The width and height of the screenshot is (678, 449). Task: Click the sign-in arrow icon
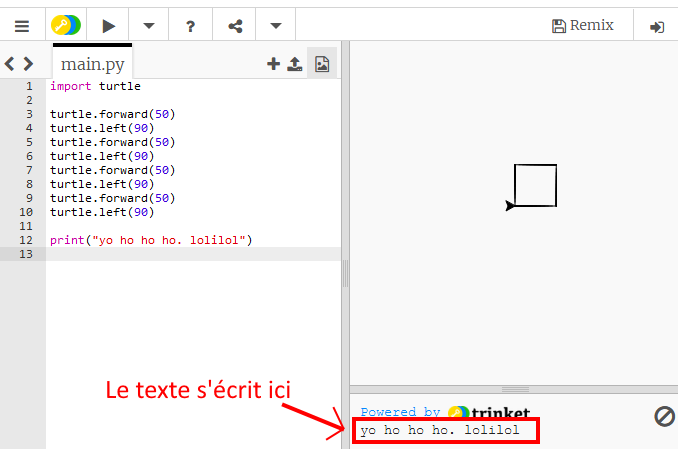[x=657, y=26]
